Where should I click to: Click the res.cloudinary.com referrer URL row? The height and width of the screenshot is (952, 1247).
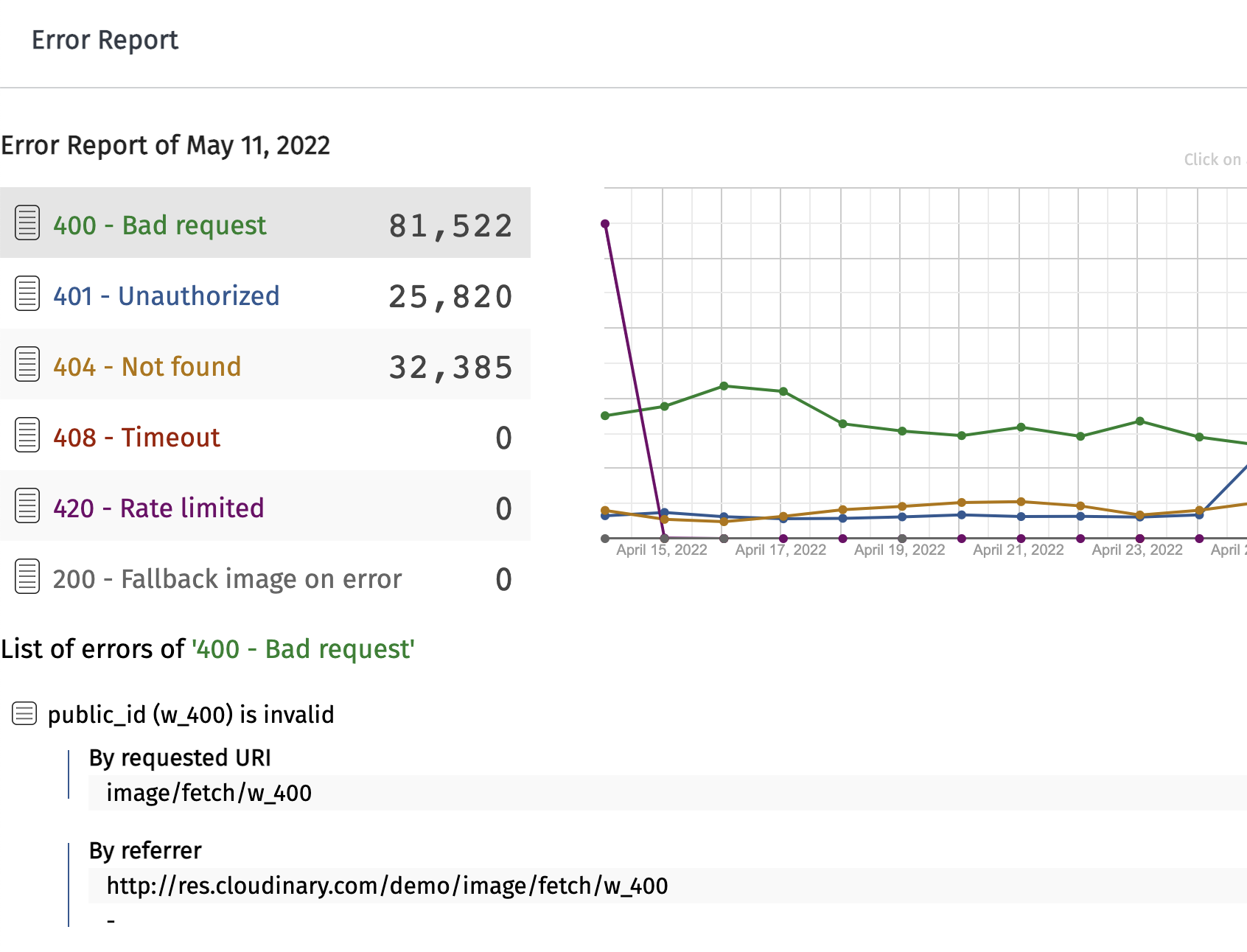(387, 886)
